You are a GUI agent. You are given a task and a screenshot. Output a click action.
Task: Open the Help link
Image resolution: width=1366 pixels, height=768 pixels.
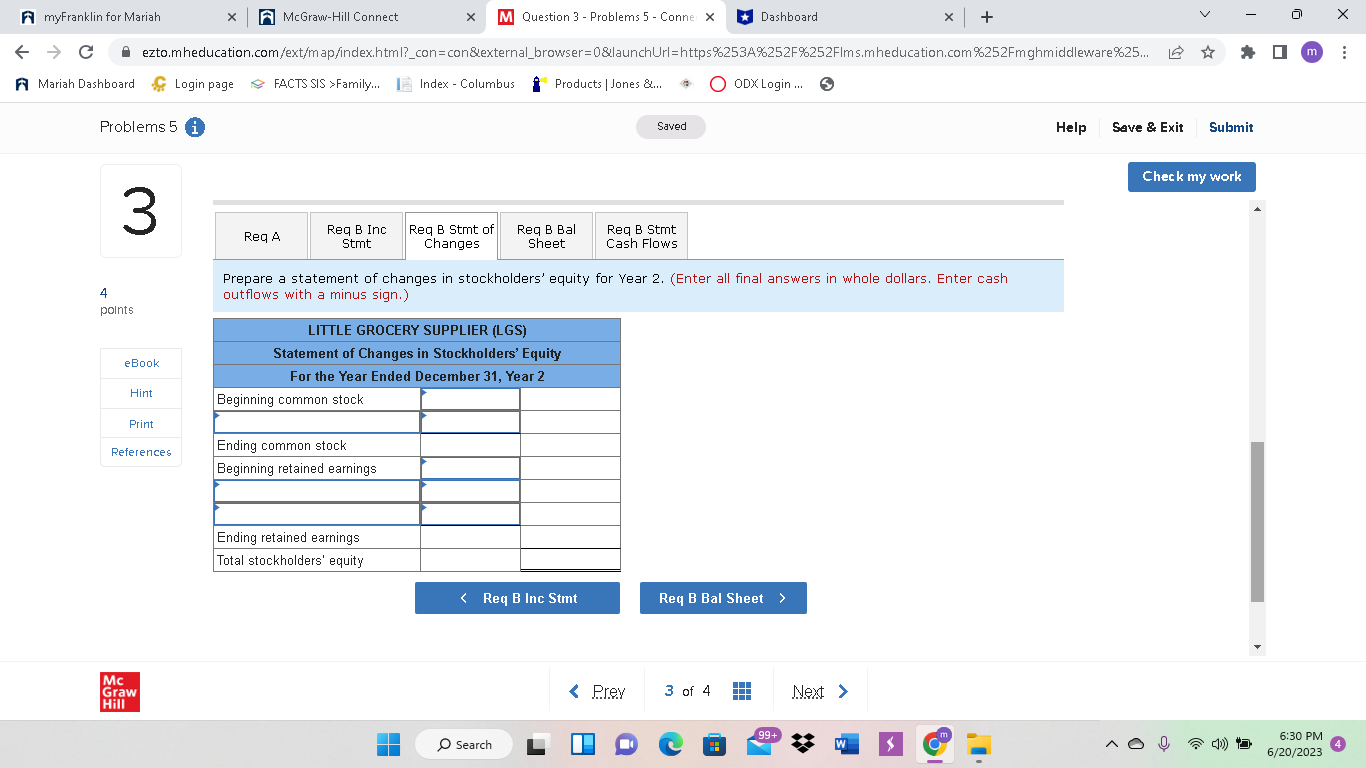(x=1071, y=127)
